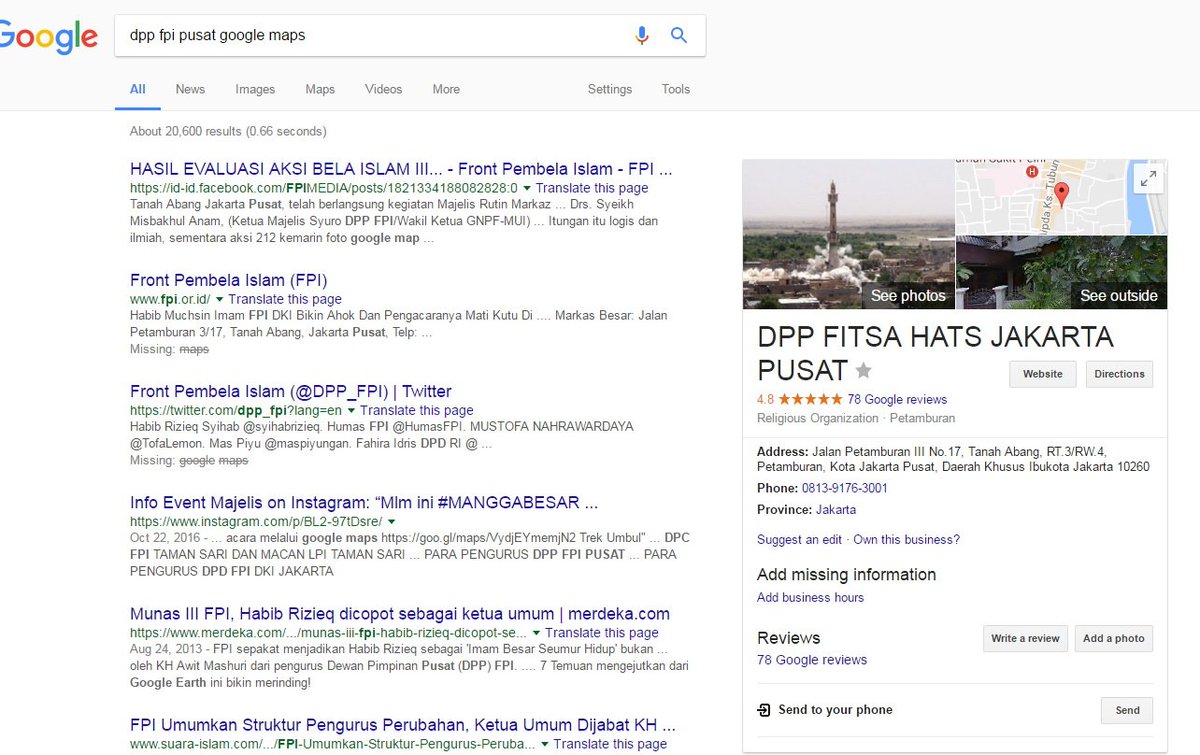Viewport: 1200px width, 755px height.
Task: Open dropdown arrow next to suara-islam.com URL
Action: tap(545, 744)
